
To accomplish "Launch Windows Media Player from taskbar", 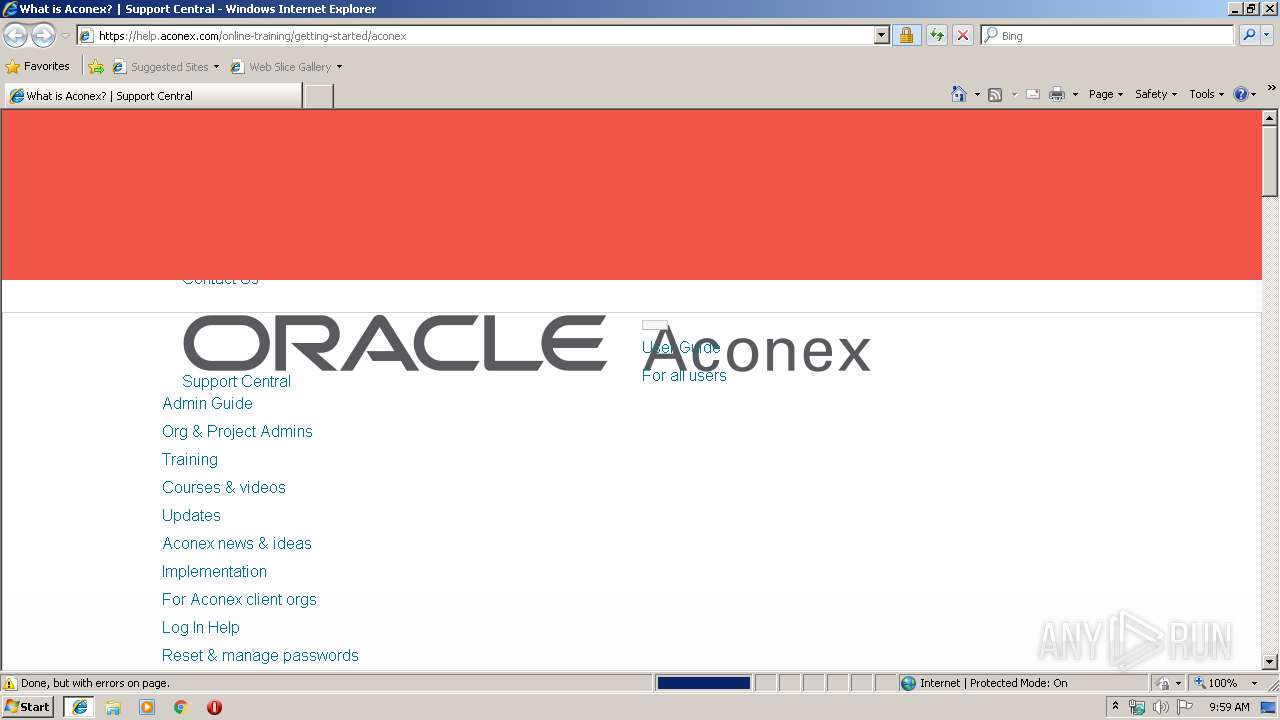I will 147,707.
